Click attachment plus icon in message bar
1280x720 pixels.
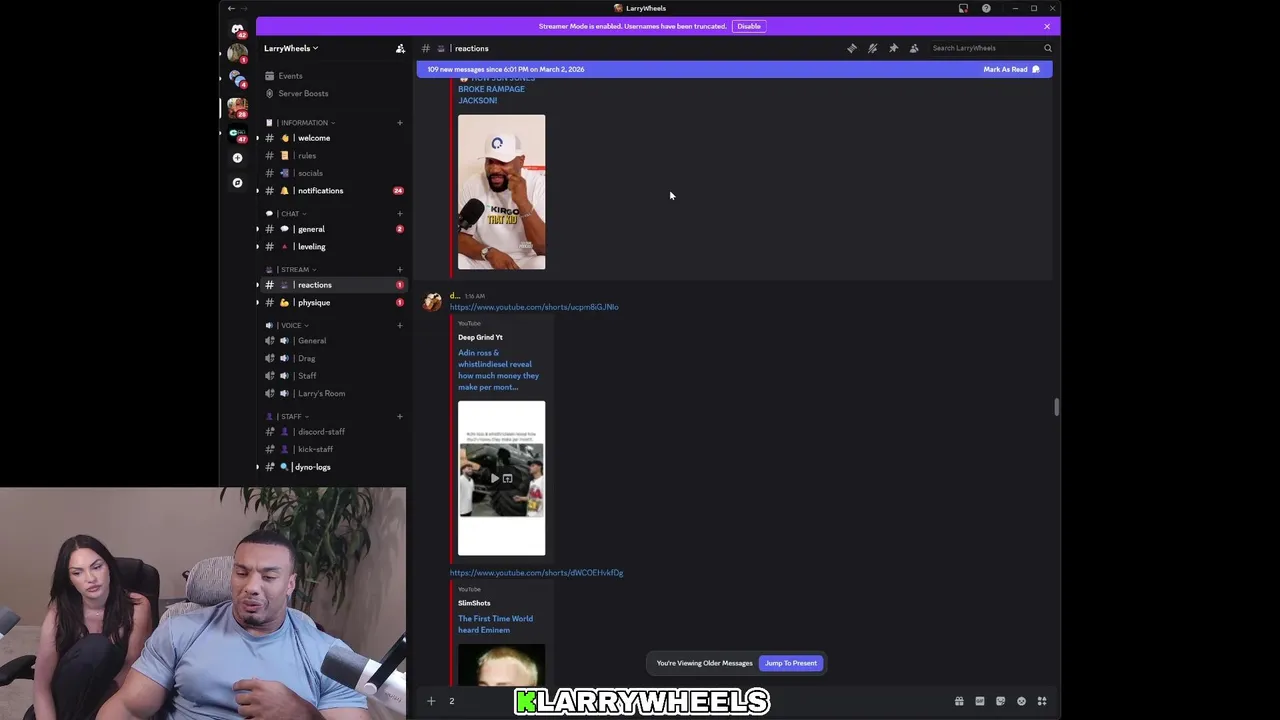431,701
